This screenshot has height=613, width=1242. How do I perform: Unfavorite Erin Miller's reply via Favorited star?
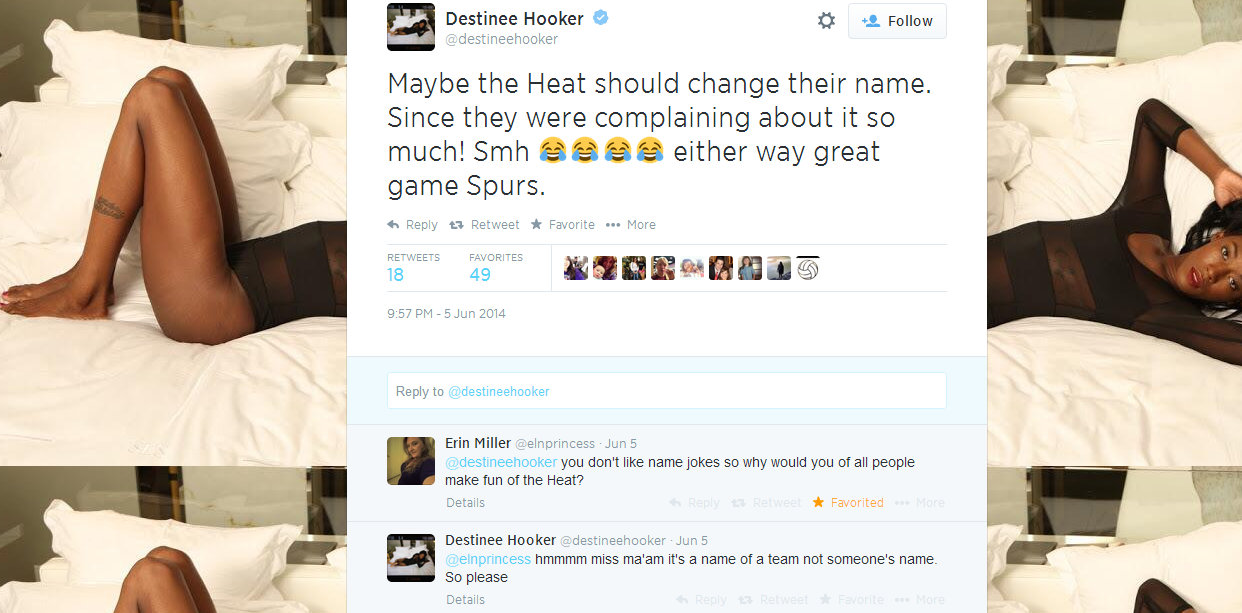pyautogui.click(x=847, y=503)
